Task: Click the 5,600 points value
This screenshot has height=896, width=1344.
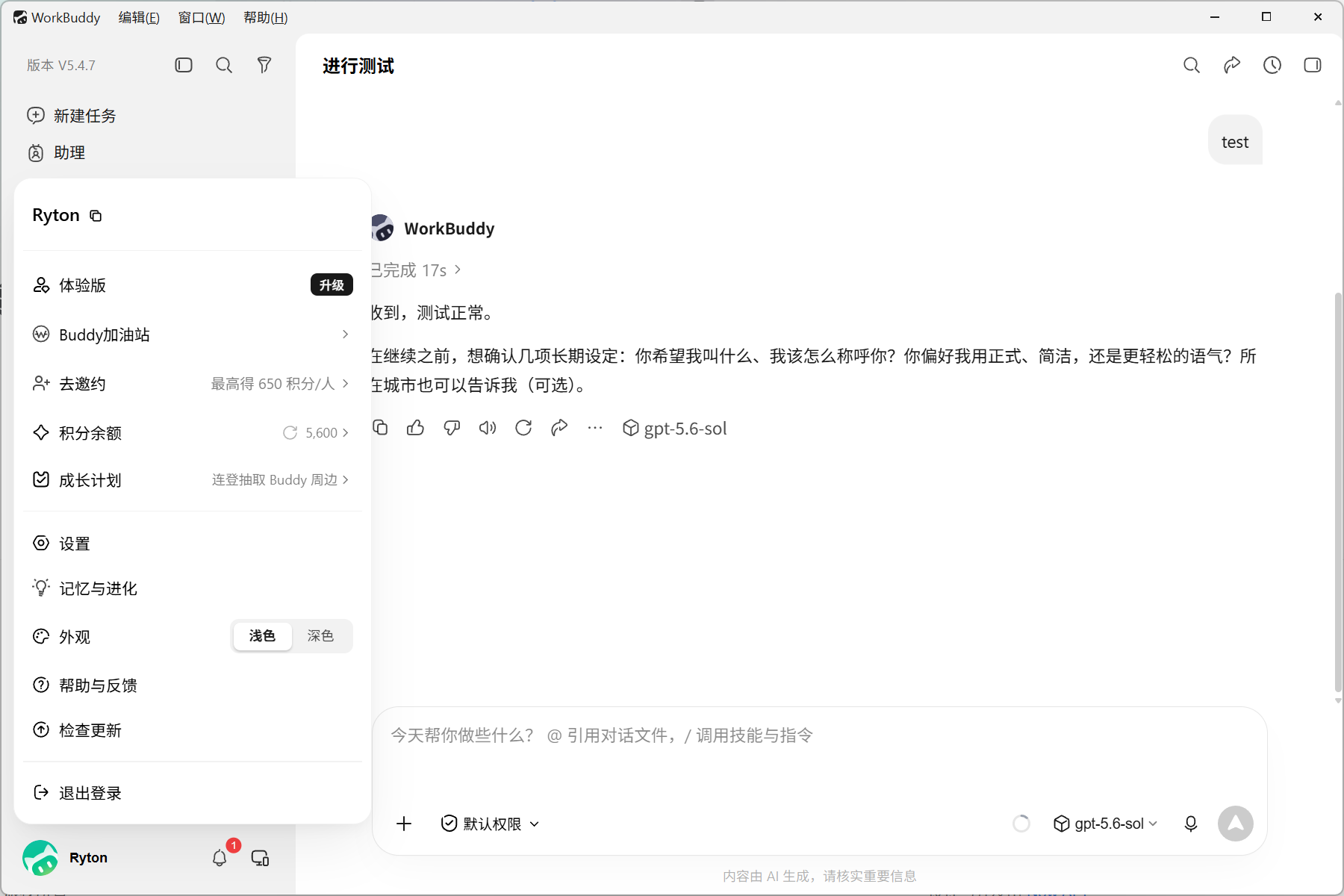Action: tap(322, 433)
